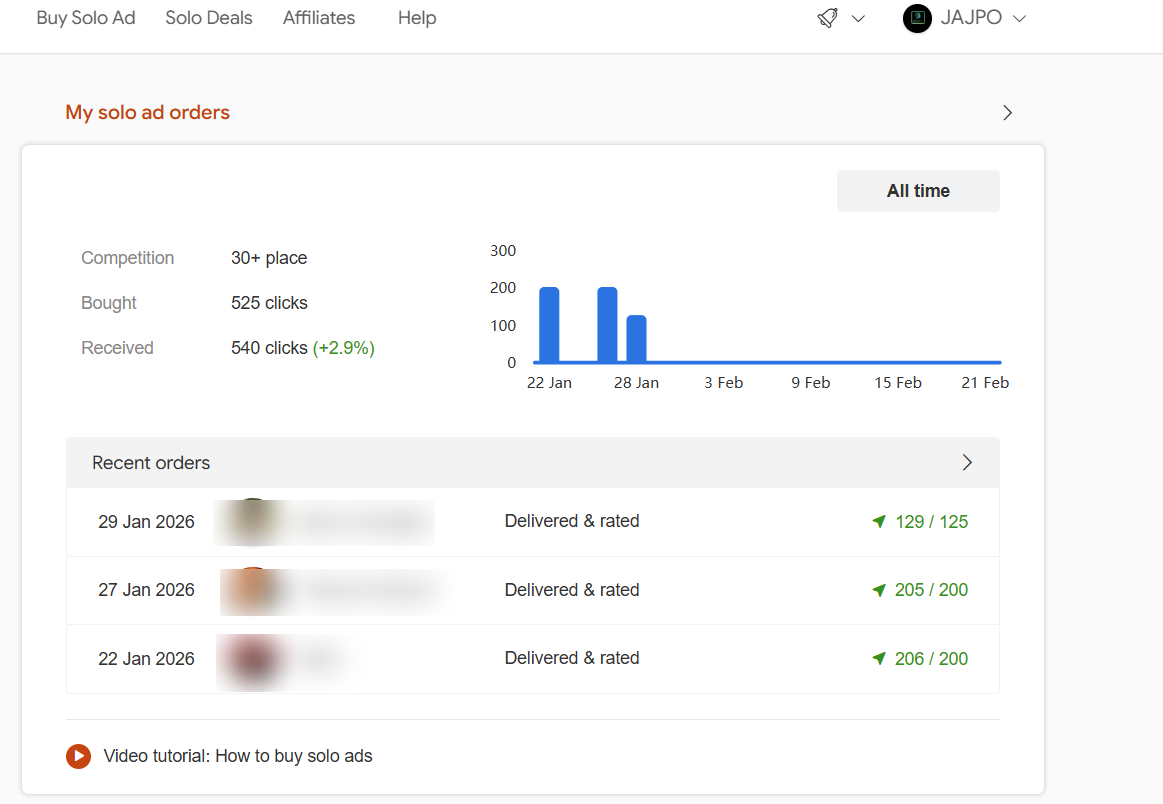Expand the dropdown next to the bell
The height and width of the screenshot is (804, 1163).
pyautogui.click(x=858, y=19)
